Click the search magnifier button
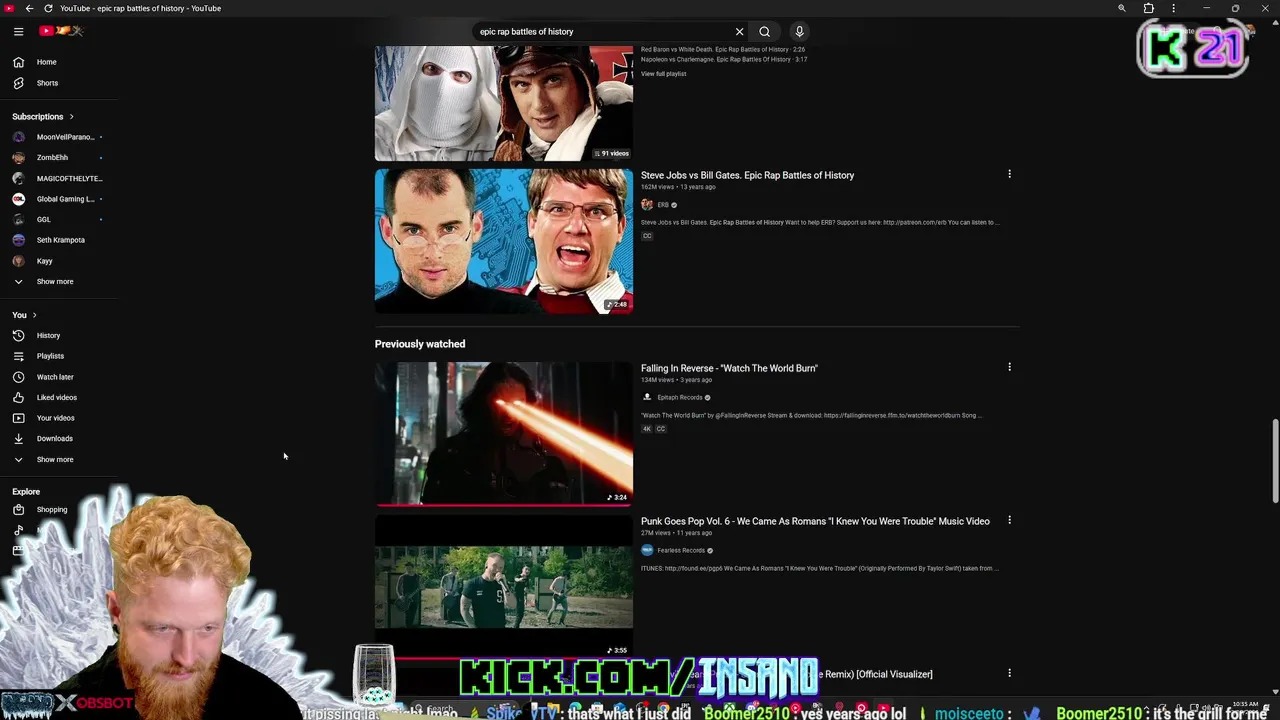The height and width of the screenshot is (720, 1280). [764, 31]
